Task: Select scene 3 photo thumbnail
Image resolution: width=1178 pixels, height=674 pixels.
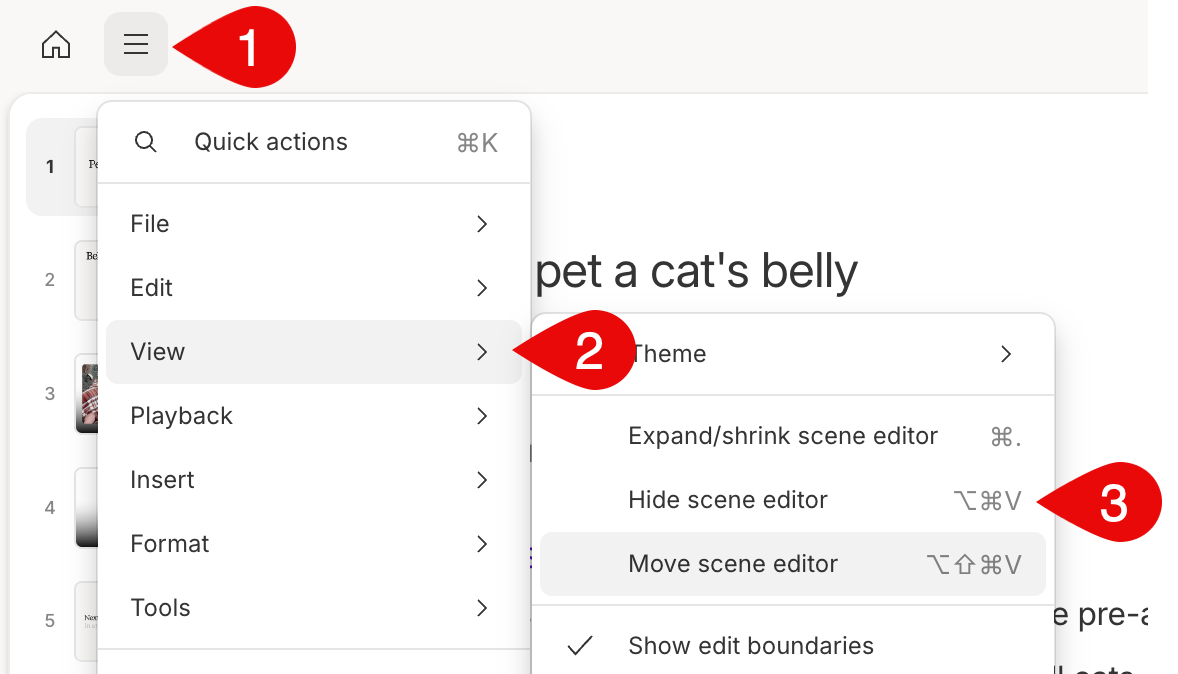Action: (x=86, y=394)
